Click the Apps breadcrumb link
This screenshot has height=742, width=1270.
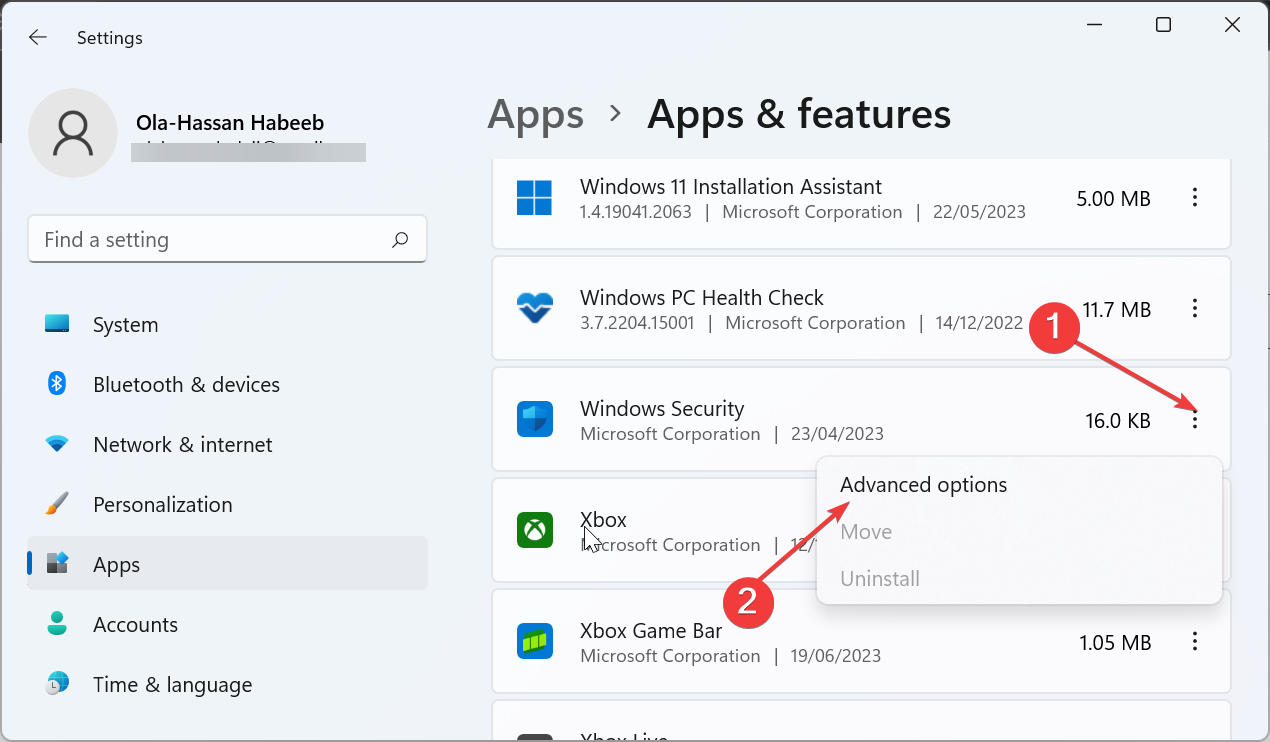(x=535, y=115)
